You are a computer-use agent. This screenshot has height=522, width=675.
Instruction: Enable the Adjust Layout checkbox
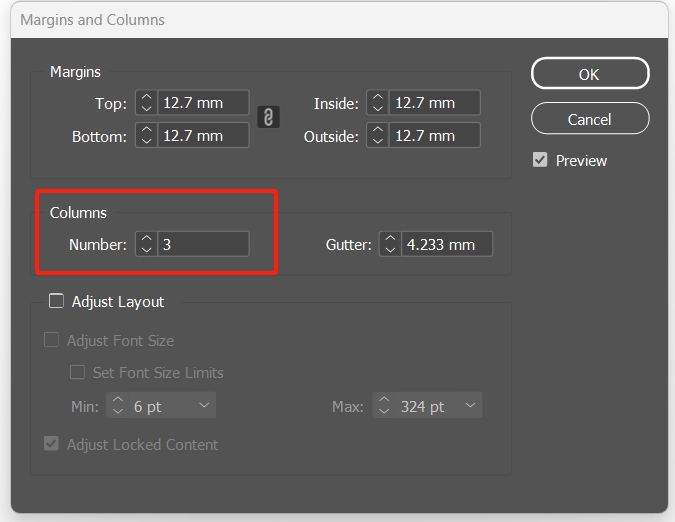coord(56,301)
